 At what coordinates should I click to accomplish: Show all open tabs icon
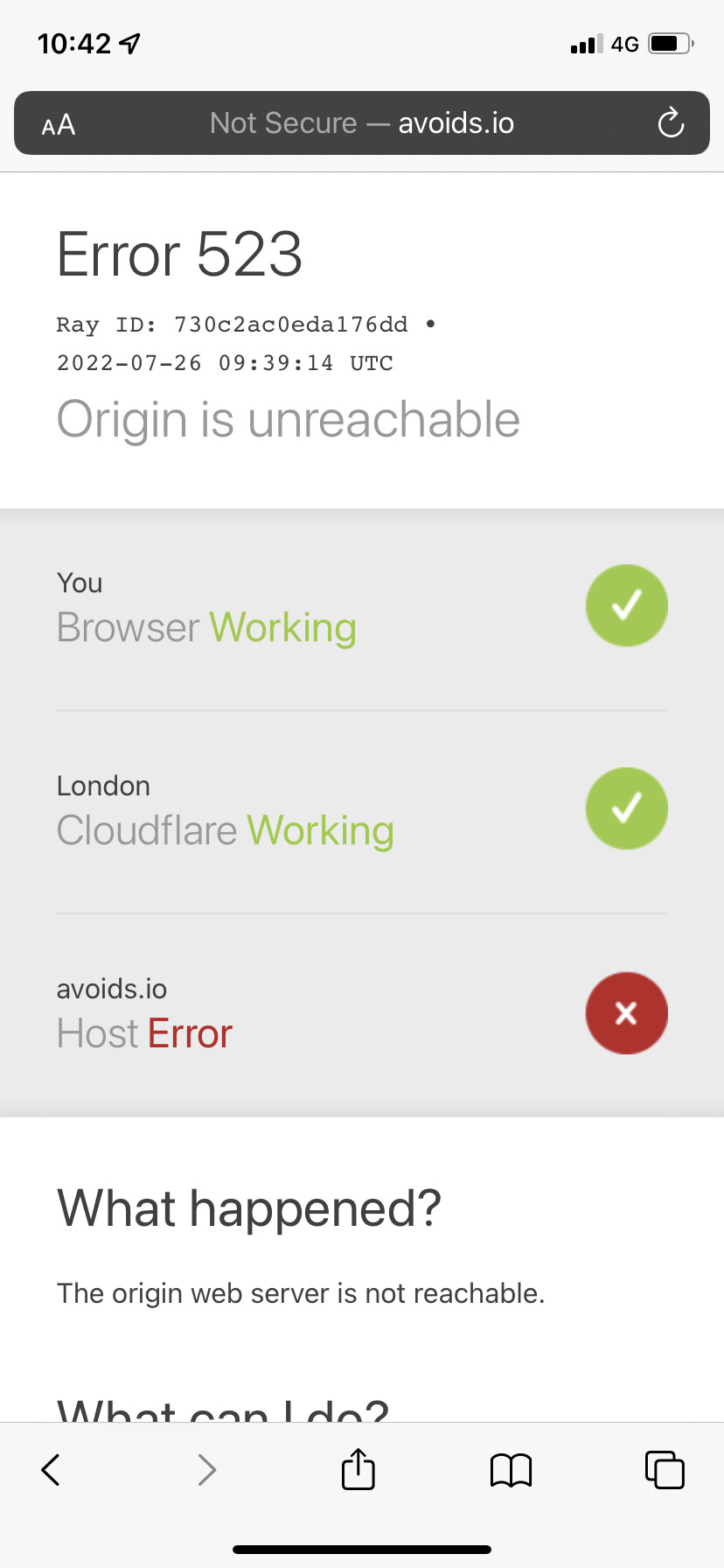point(665,1469)
